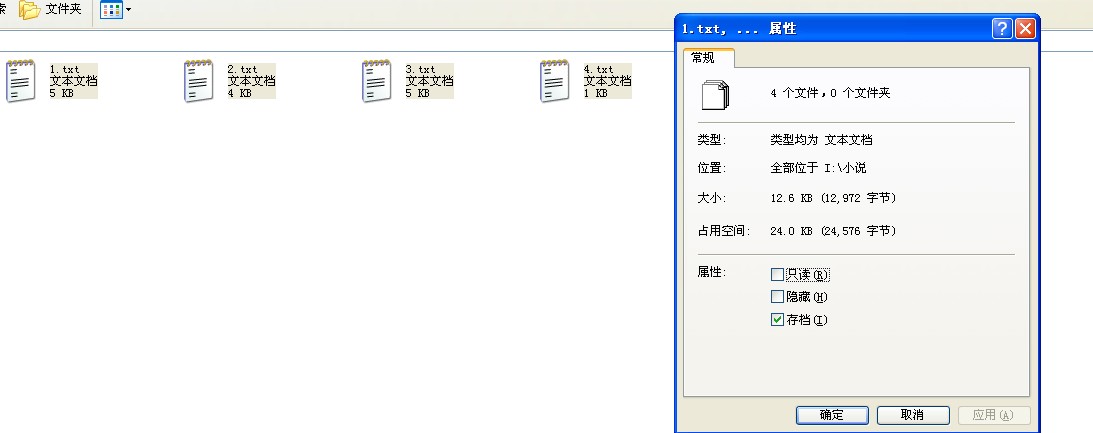Click the 12.6 KB size value
The width and height of the screenshot is (1093, 433).
tap(833, 198)
